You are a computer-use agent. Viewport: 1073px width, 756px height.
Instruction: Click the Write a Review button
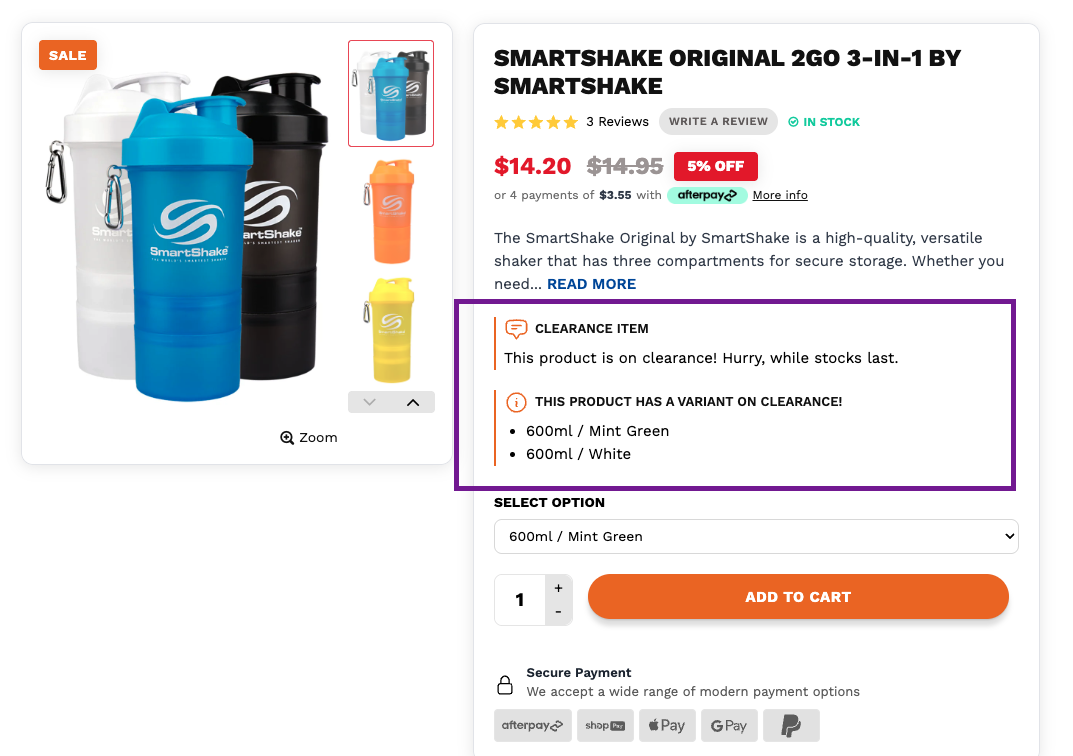pyautogui.click(x=718, y=122)
